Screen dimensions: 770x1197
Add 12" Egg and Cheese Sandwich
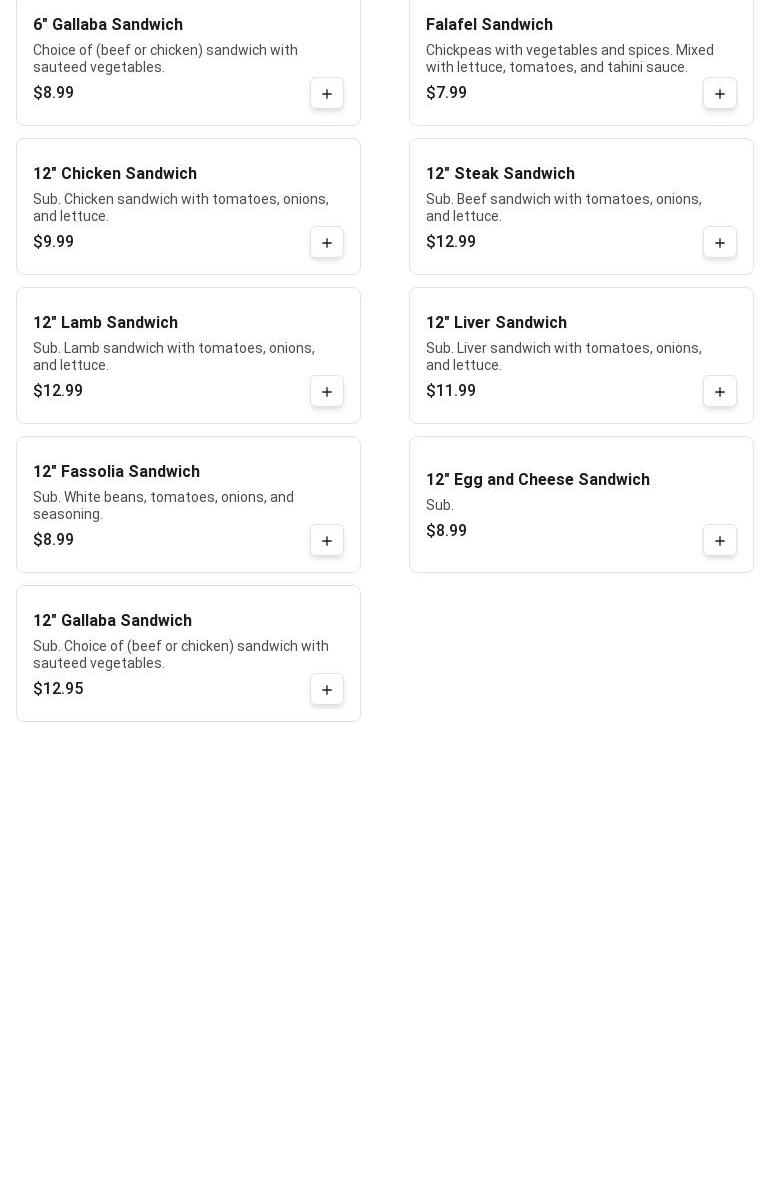tap(720, 541)
